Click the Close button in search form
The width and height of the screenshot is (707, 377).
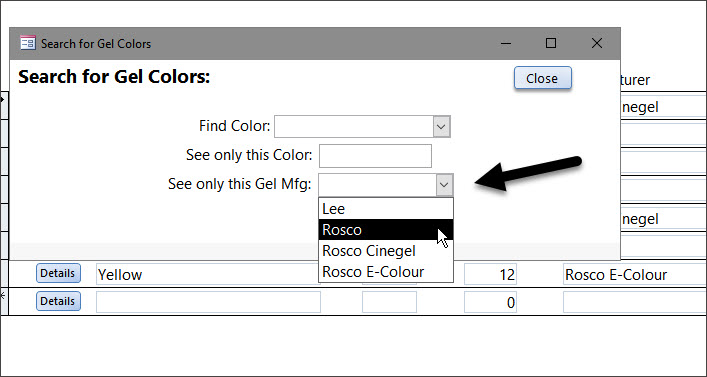(542, 78)
